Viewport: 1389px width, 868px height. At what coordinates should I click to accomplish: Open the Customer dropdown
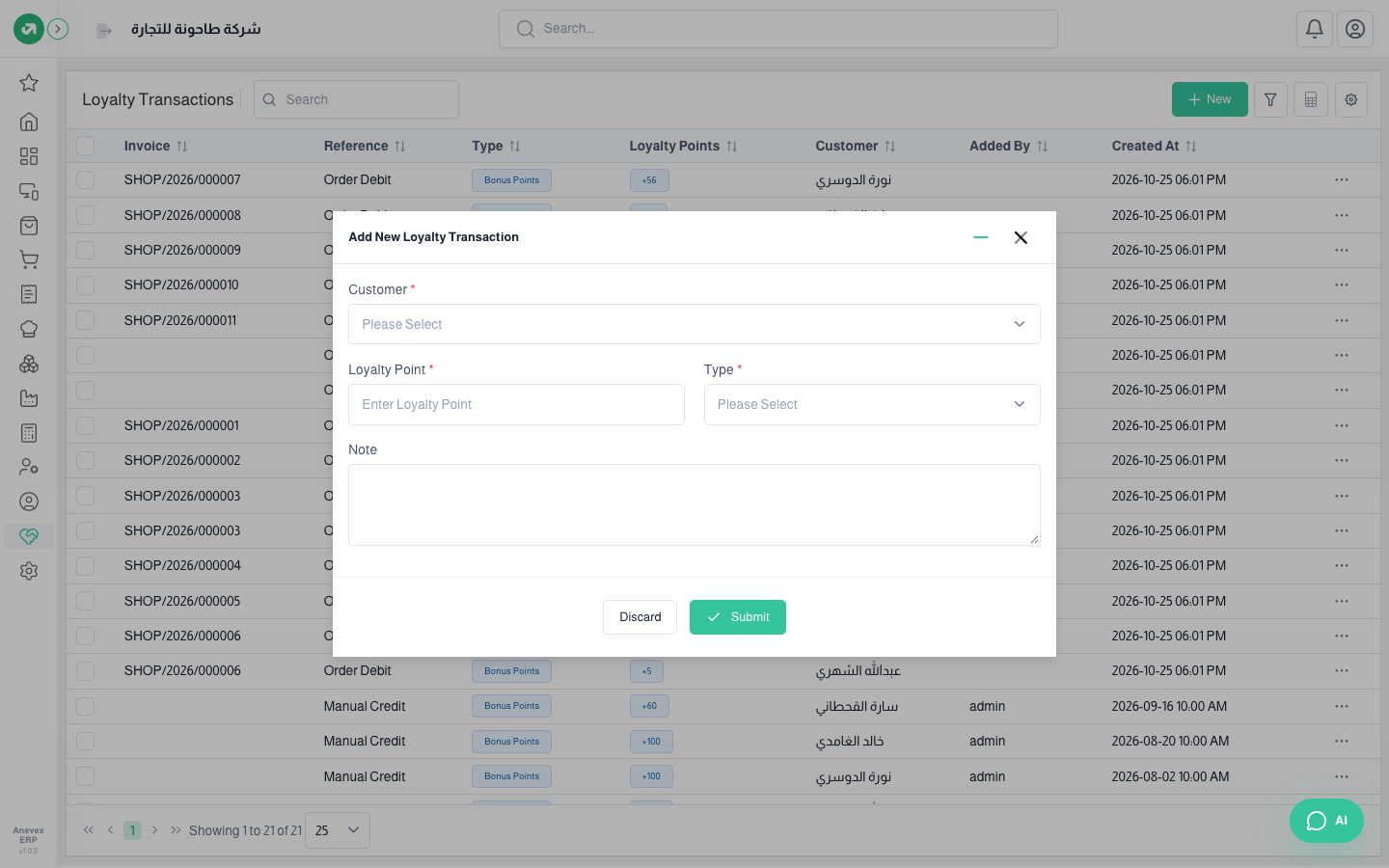click(x=694, y=324)
